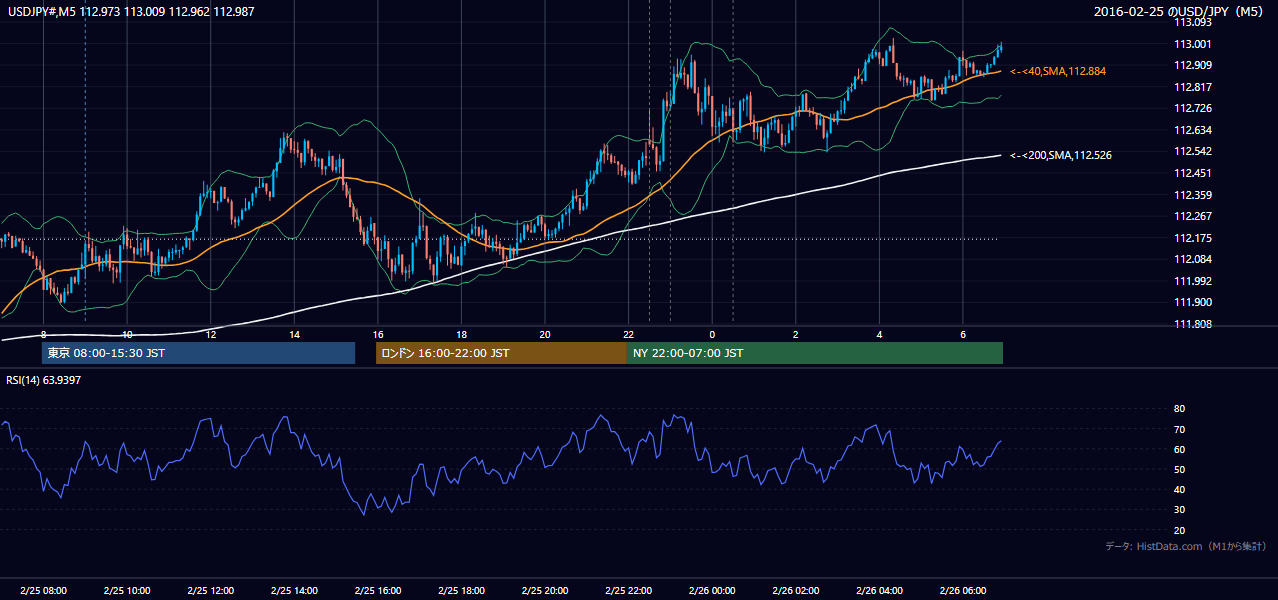The image size is (1278, 600).
Task: Click price axis value 111.992
Action: point(1194,281)
